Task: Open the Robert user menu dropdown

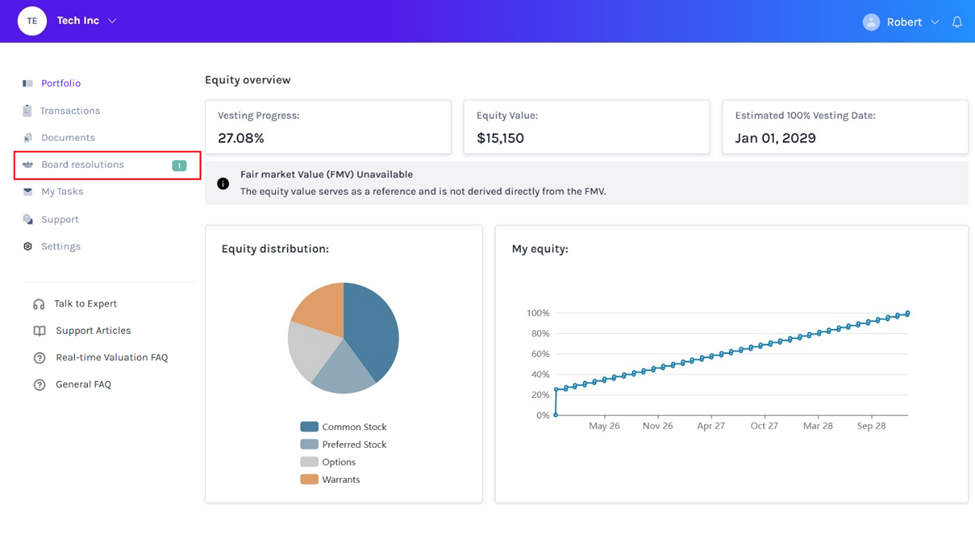Action: point(935,22)
